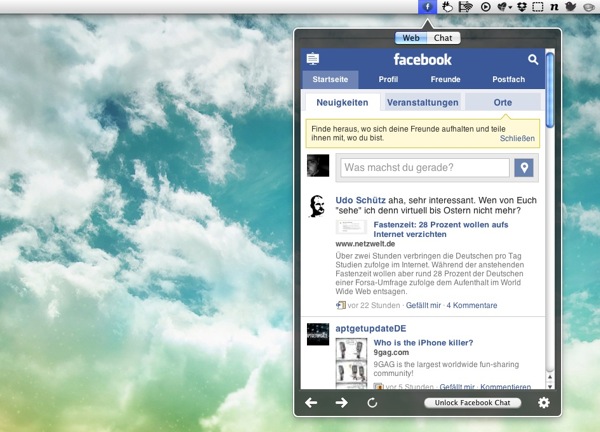Image resolution: width=600 pixels, height=432 pixels.
Task: Click the circled play button menu bar icon
Action: pyautogui.click(x=486, y=7)
